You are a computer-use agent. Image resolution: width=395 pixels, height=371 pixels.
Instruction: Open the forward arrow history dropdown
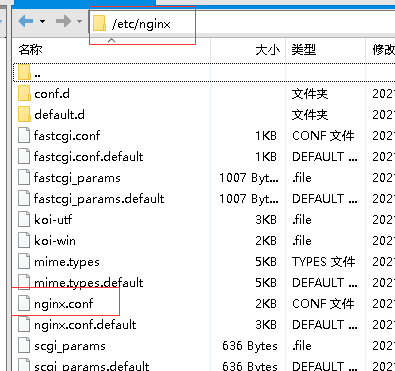coord(79,22)
